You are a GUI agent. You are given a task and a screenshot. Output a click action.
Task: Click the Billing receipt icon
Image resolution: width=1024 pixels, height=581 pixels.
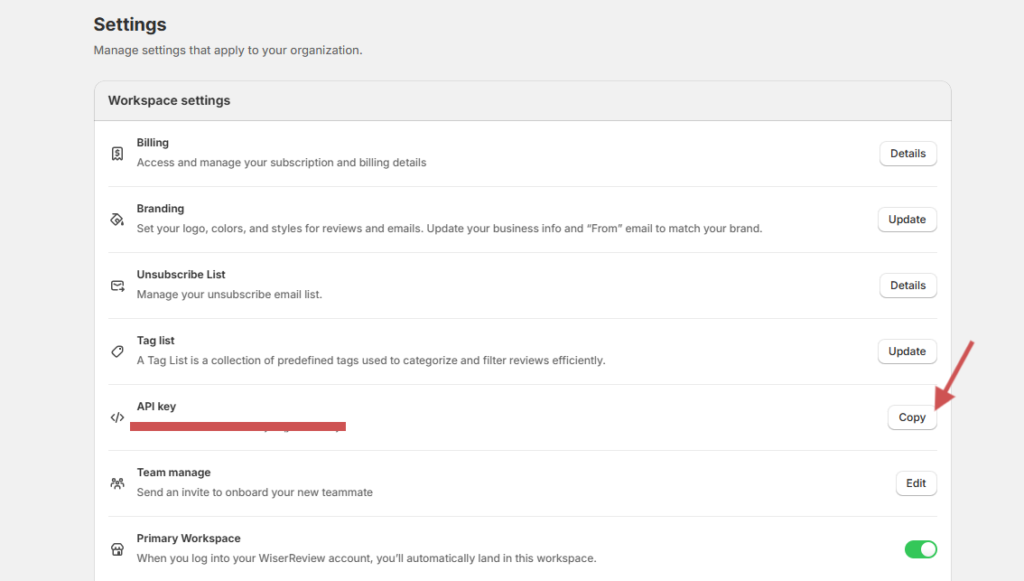[117, 154]
